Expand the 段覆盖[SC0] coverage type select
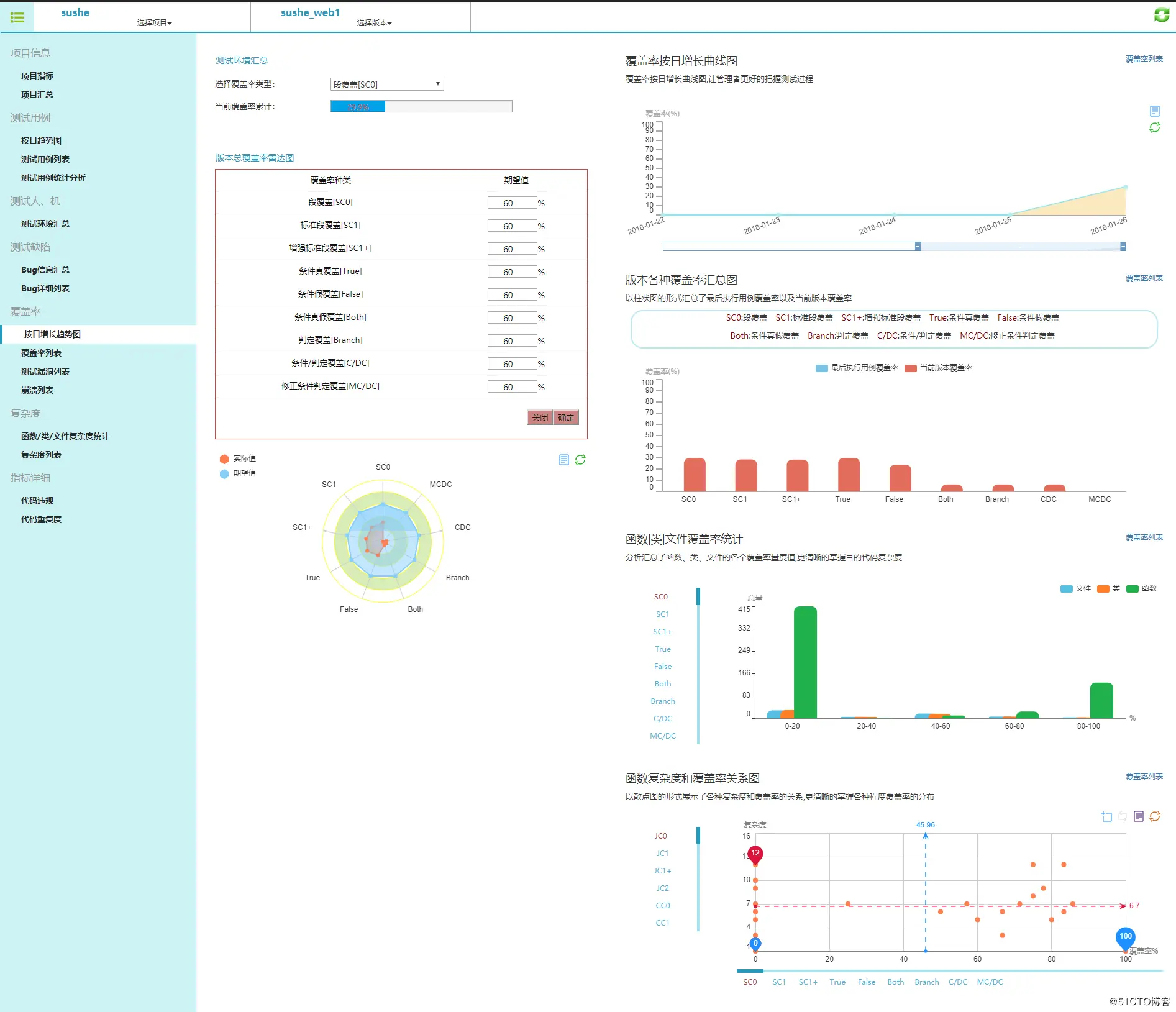The height and width of the screenshot is (1012, 1176). coord(387,84)
